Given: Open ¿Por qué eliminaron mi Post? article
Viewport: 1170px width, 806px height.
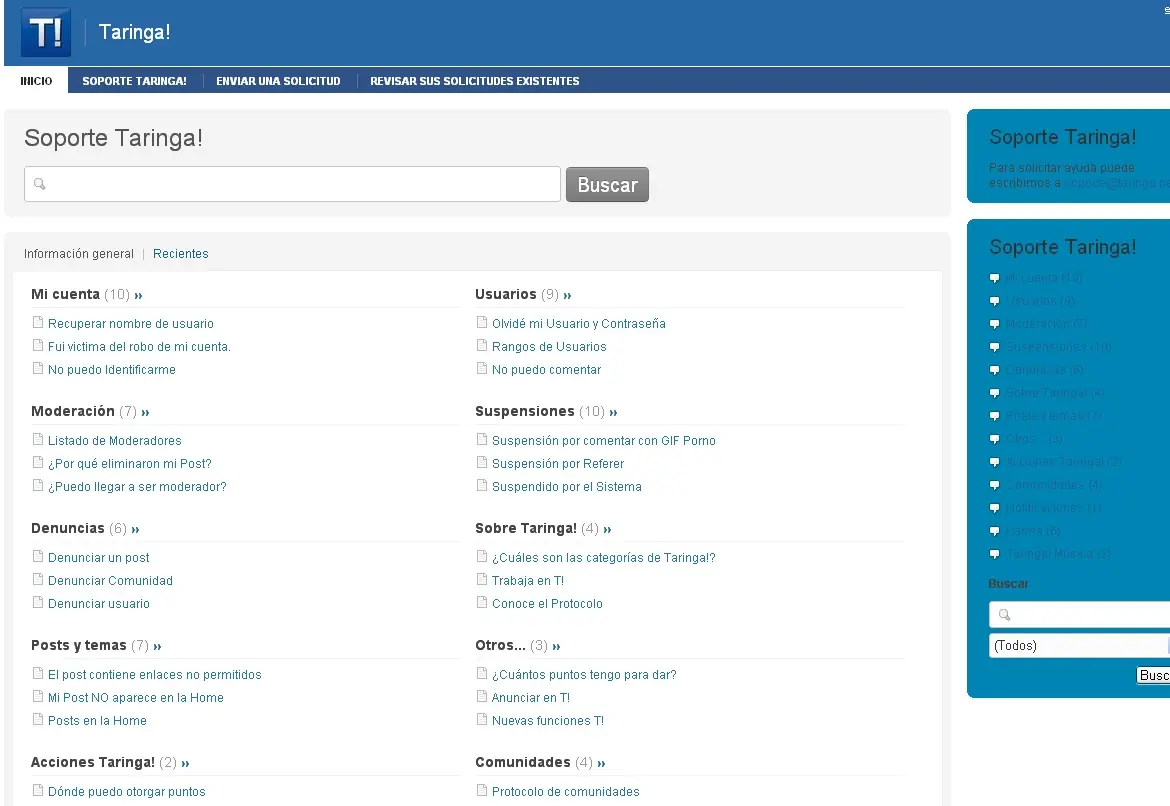Looking at the screenshot, I should (130, 463).
